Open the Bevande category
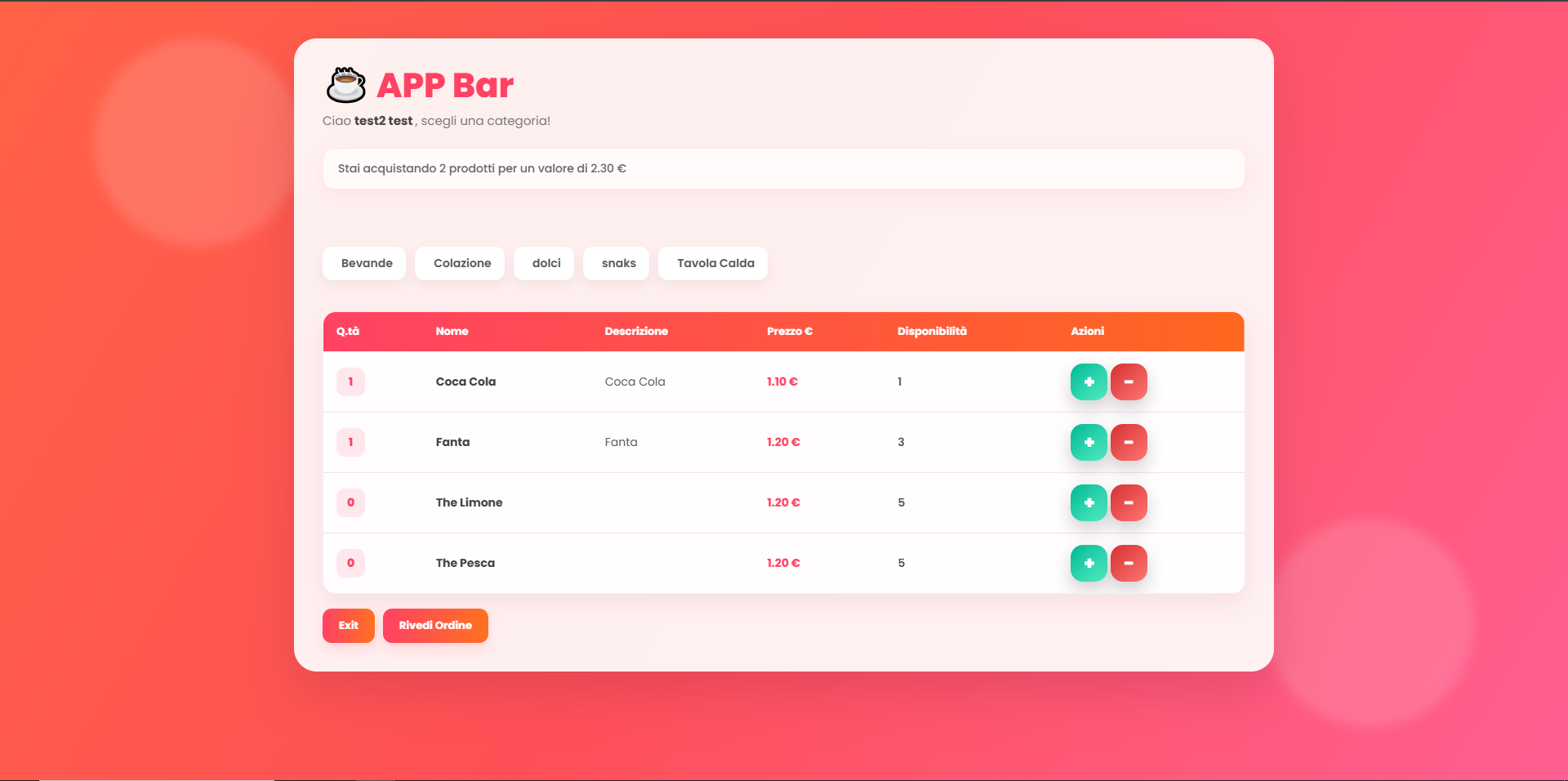 [364, 263]
